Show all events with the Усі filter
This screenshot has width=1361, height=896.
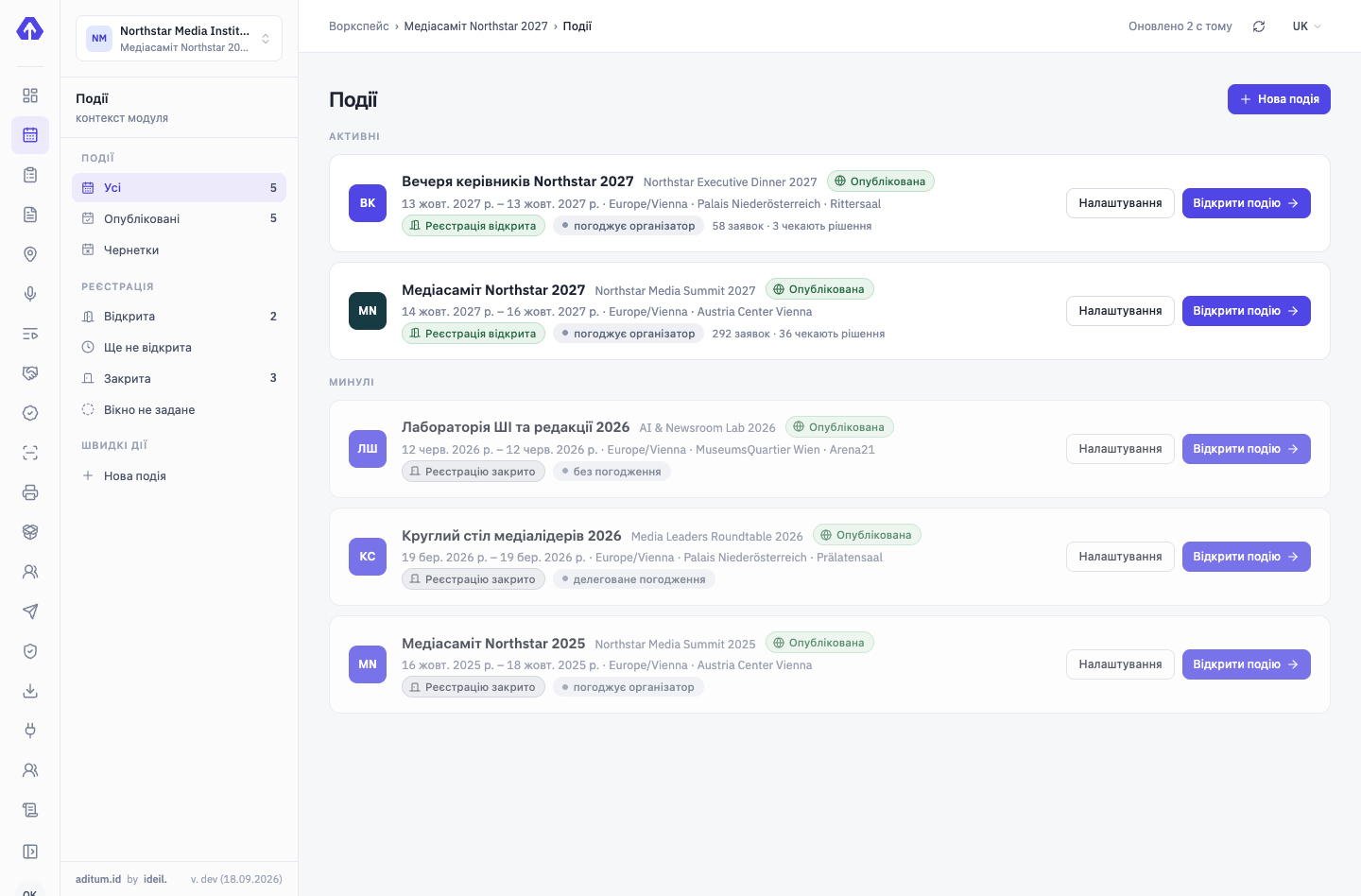click(x=179, y=187)
